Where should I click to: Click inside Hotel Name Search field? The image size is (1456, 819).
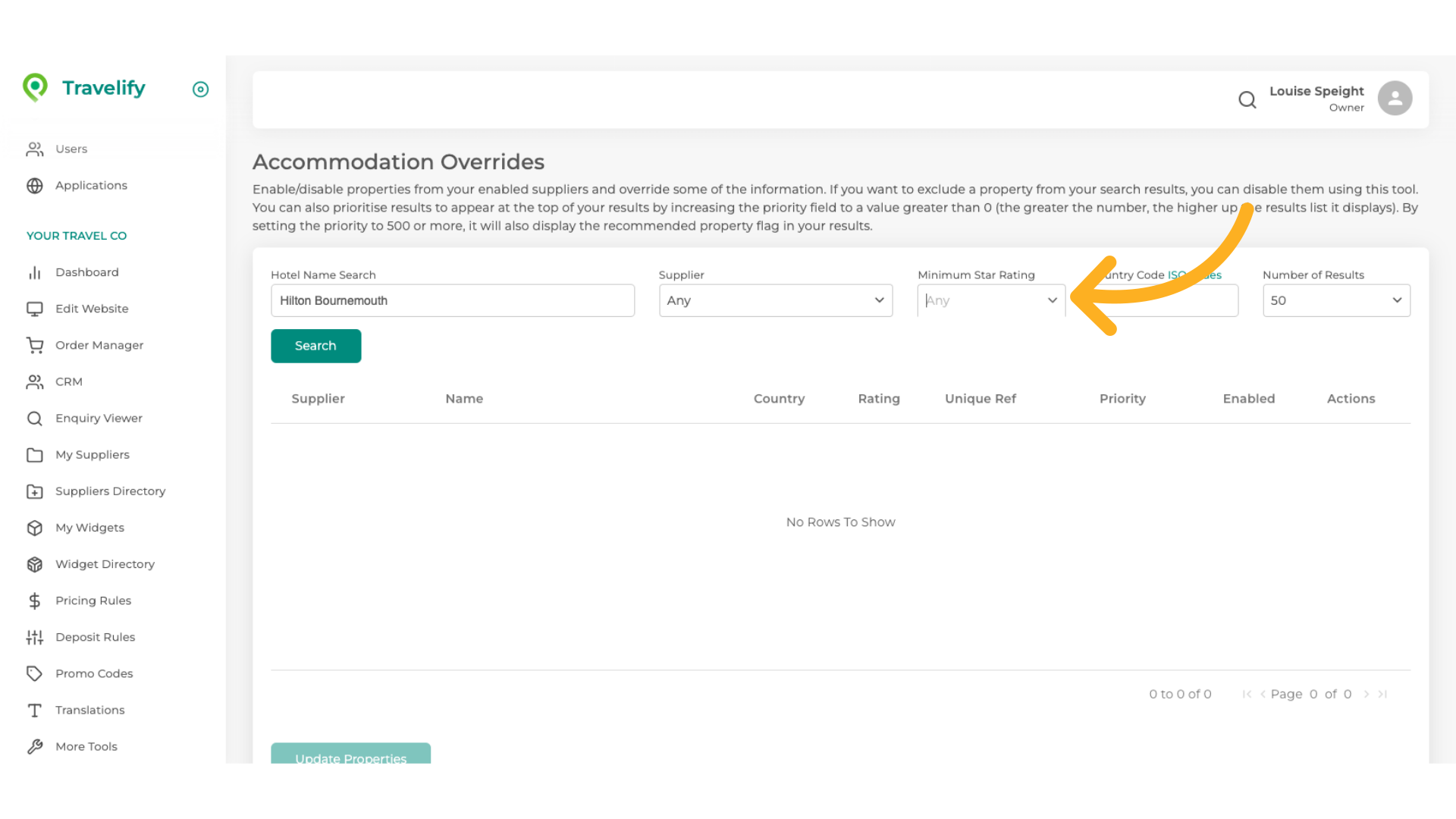(452, 300)
